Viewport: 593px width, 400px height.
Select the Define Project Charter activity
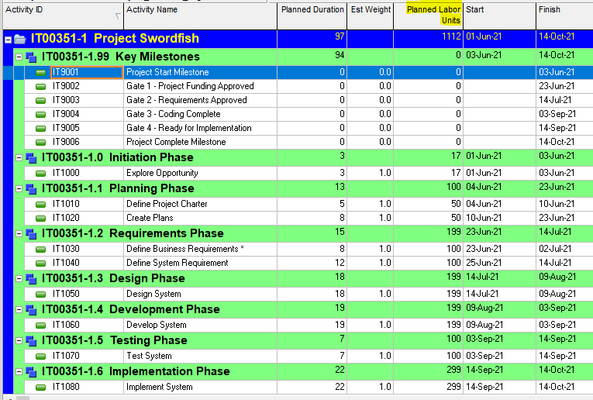click(x=167, y=204)
